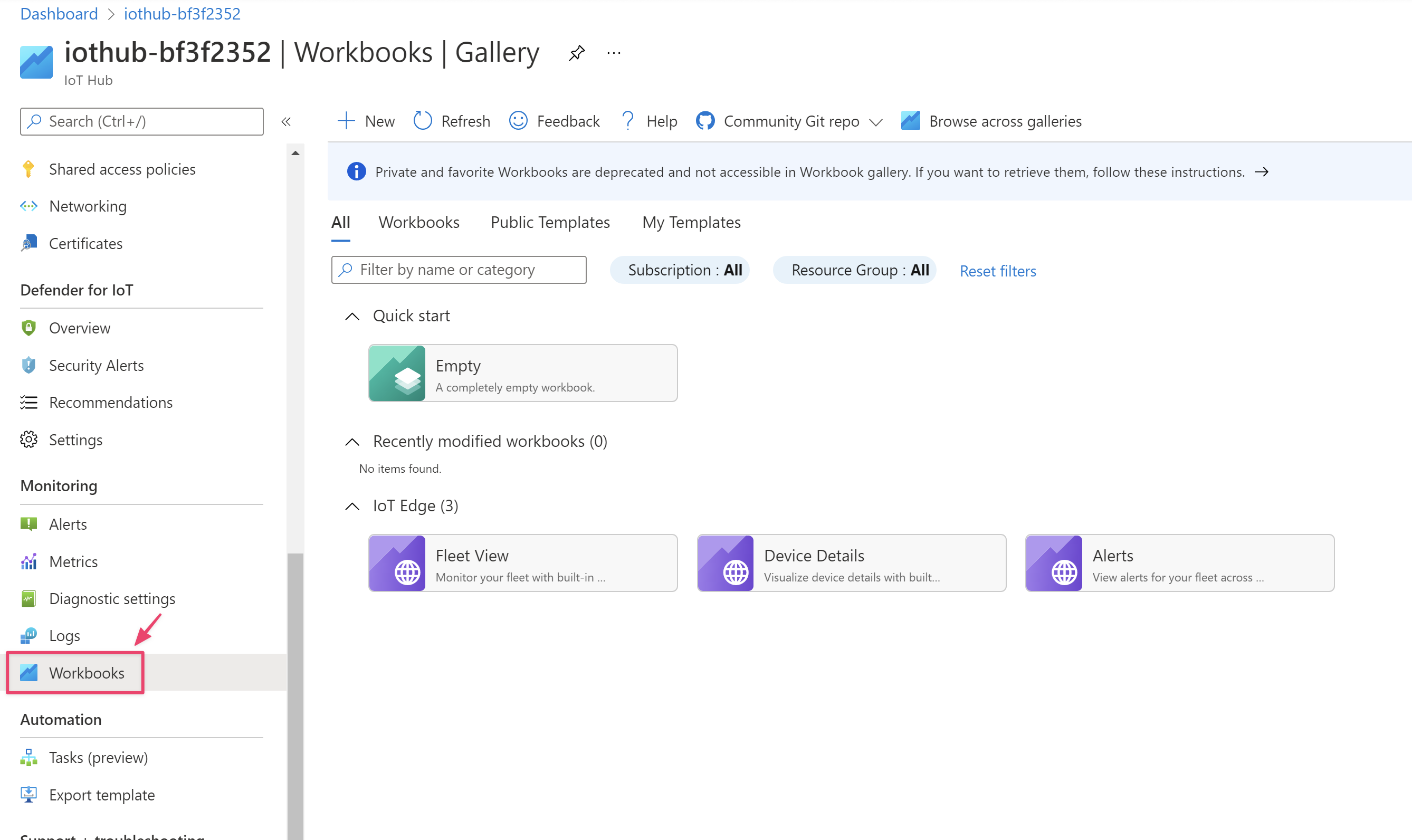Viewport: 1412px width, 840px height.
Task: Click the Workbooks sidebar icon
Action: [x=29, y=672]
